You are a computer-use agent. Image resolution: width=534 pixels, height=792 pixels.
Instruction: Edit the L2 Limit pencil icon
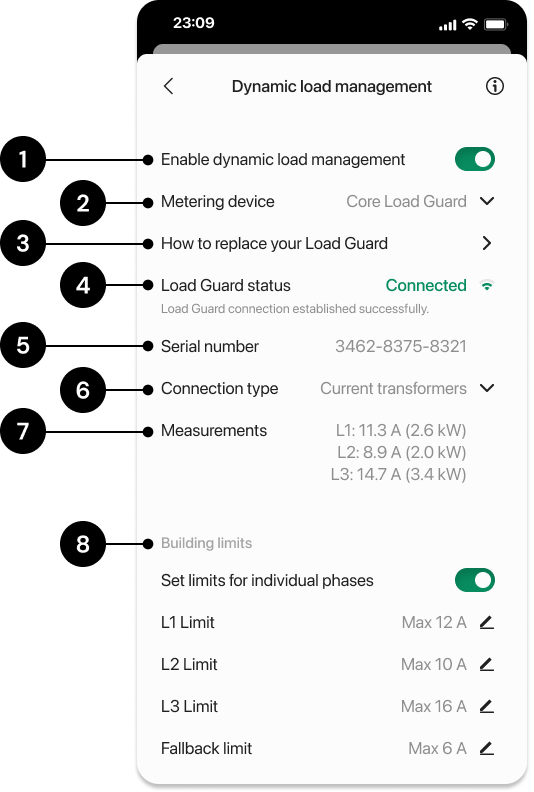click(487, 664)
